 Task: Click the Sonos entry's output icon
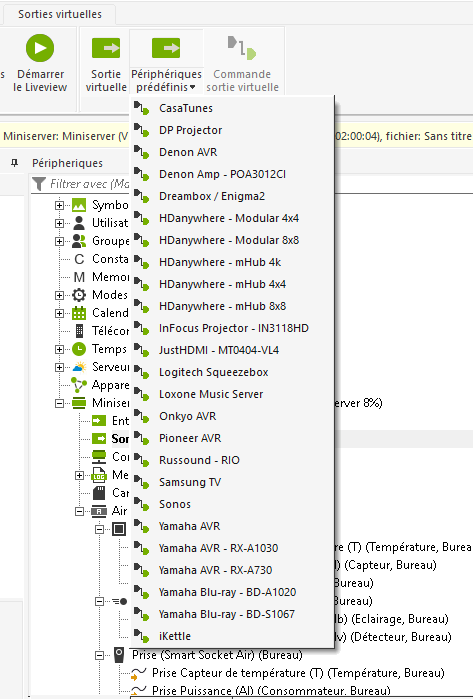pos(142,504)
